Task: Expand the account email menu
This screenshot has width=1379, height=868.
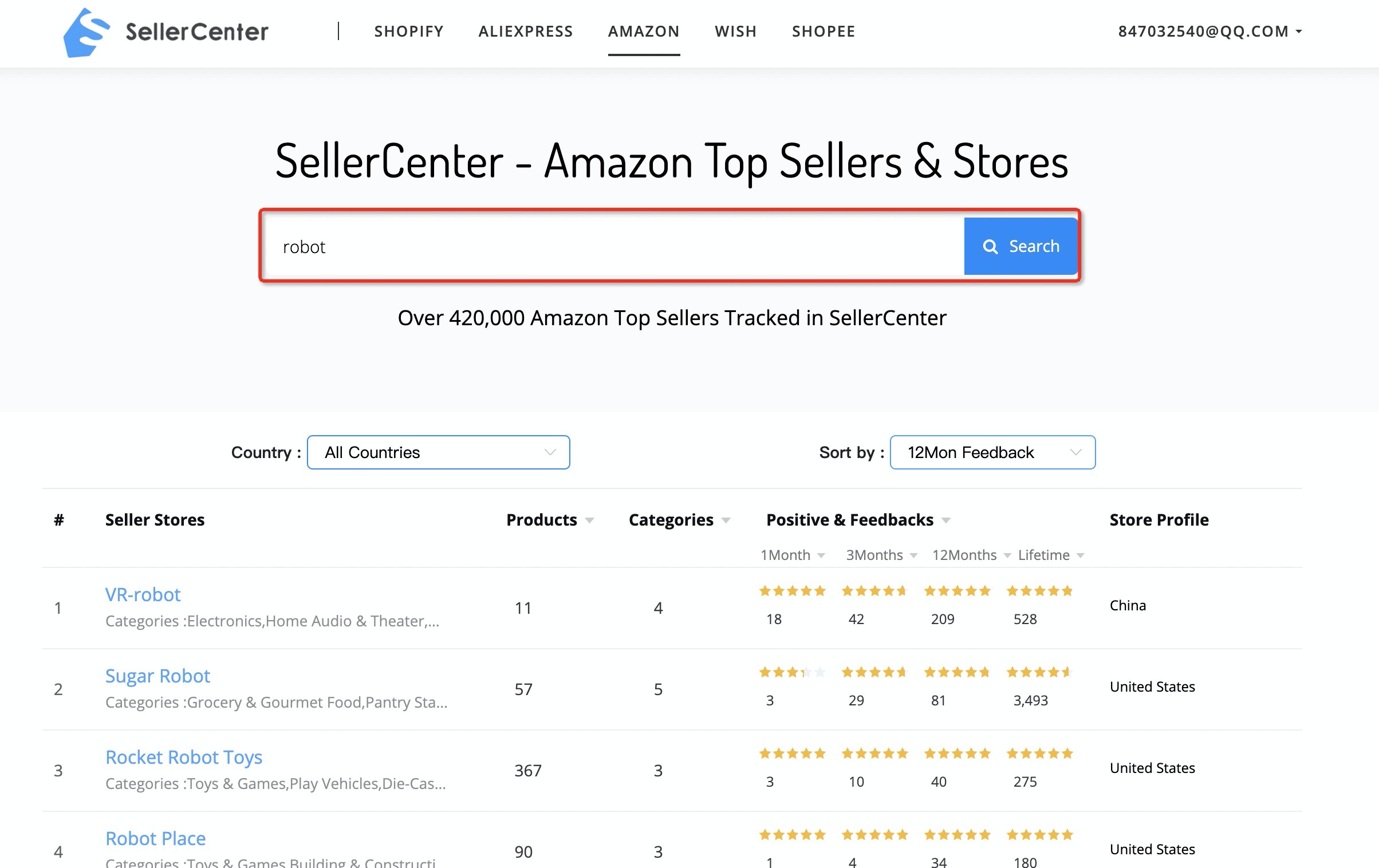Action: (x=1209, y=31)
